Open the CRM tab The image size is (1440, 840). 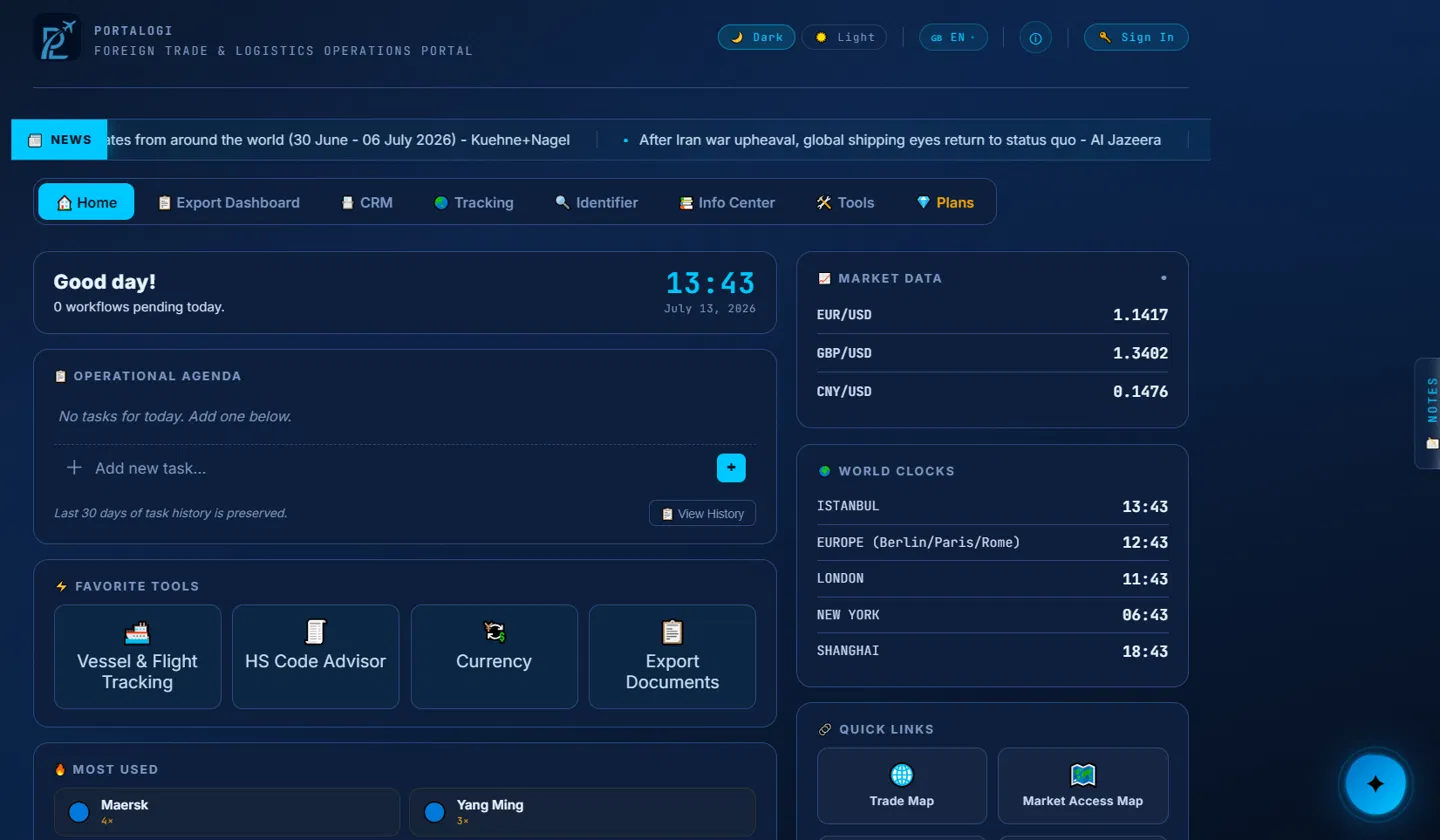click(x=367, y=202)
